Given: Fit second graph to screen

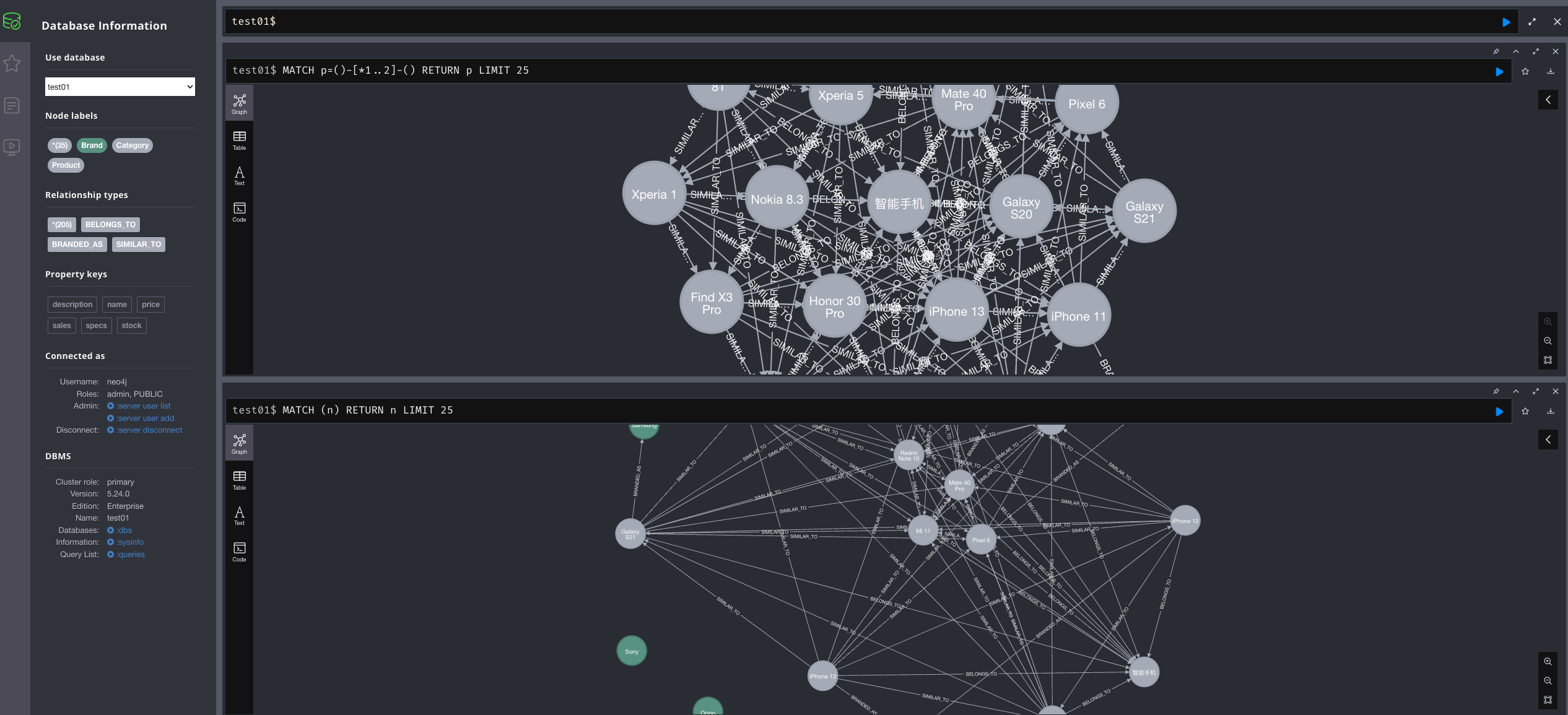Looking at the screenshot, I should (x=1548, y=700).
